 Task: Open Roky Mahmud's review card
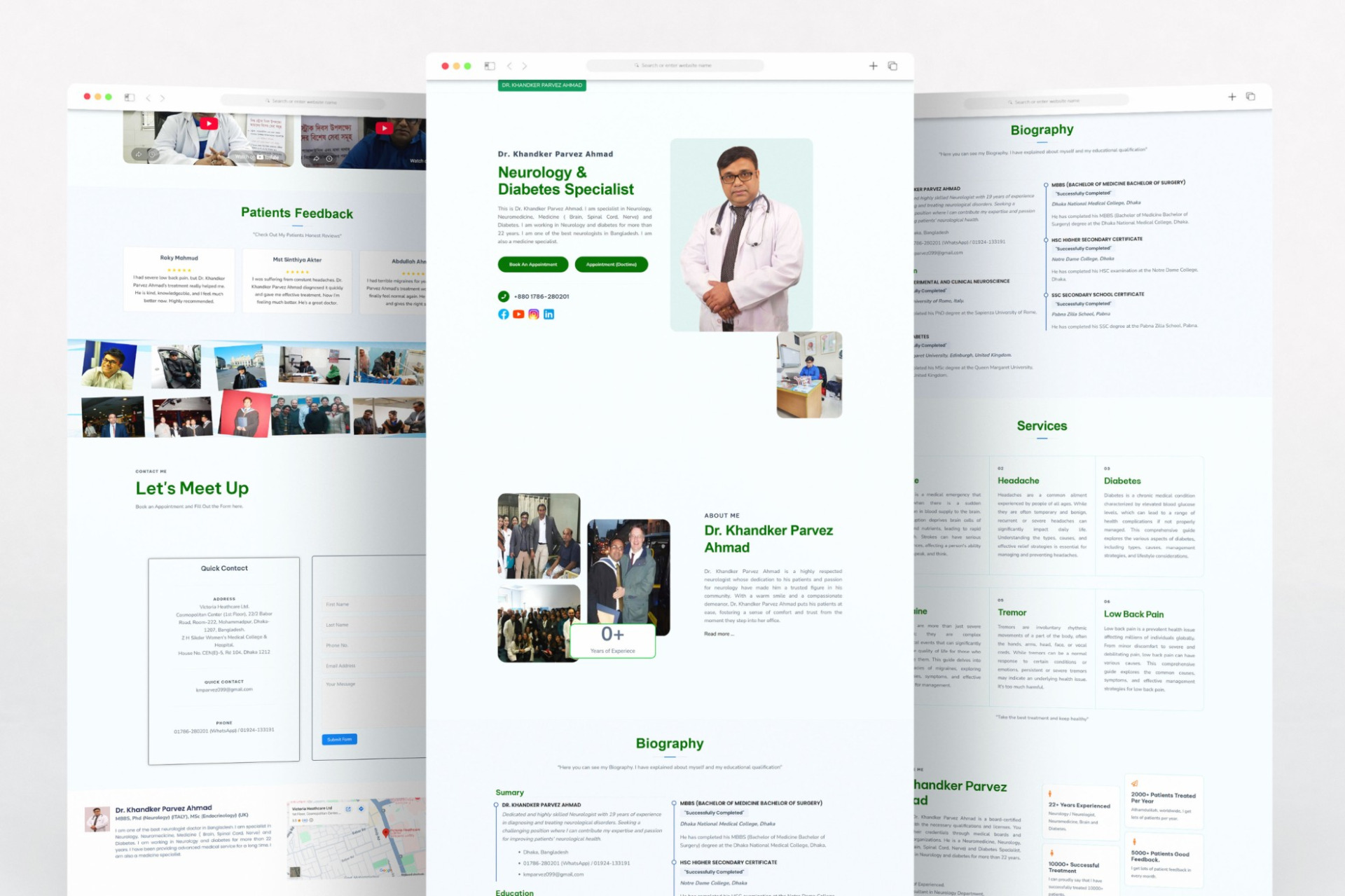pos(179,280)
